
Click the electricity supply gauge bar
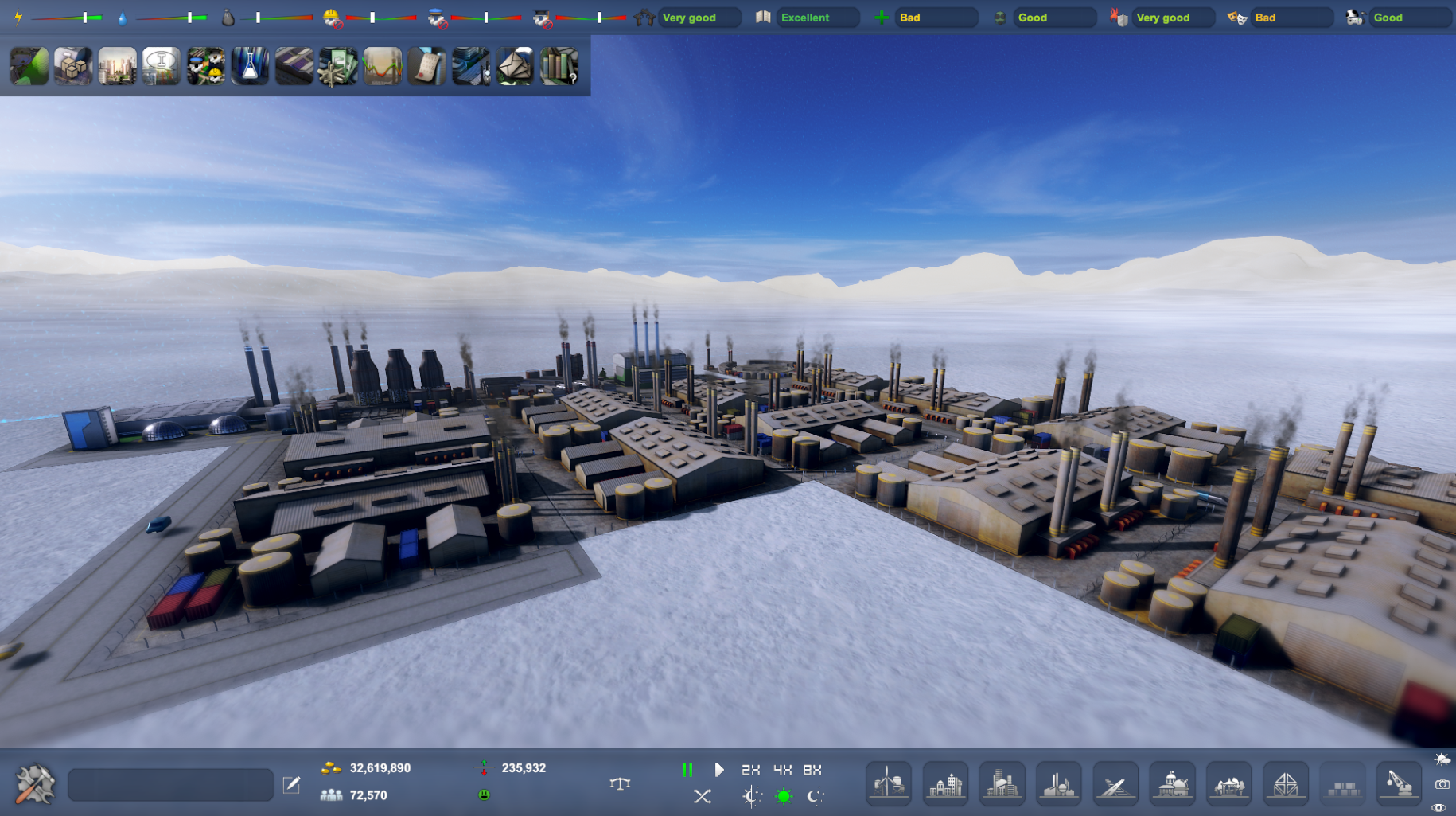click(68, 18)
